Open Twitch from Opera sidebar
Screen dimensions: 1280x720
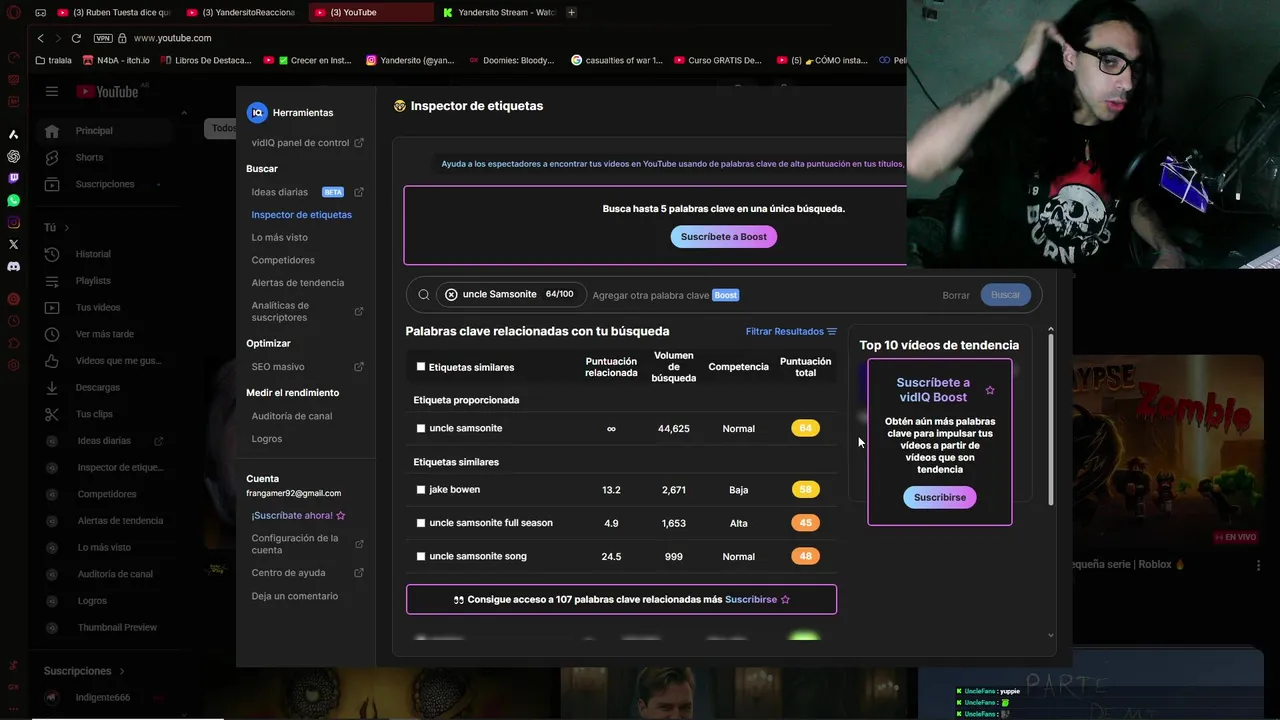(x=13, y=178)
